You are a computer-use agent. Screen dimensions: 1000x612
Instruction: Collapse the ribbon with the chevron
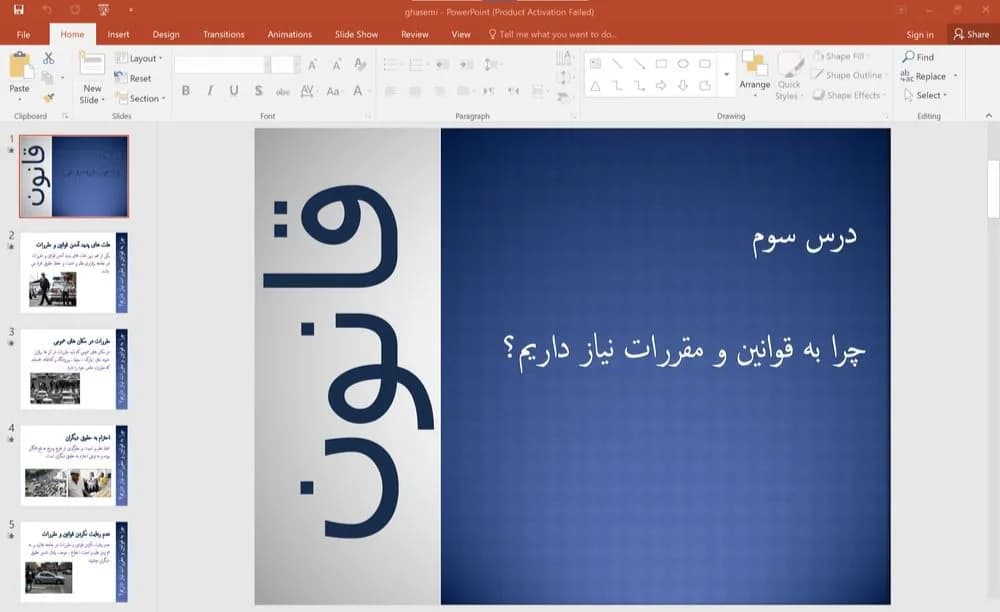[x=989, y=115]
